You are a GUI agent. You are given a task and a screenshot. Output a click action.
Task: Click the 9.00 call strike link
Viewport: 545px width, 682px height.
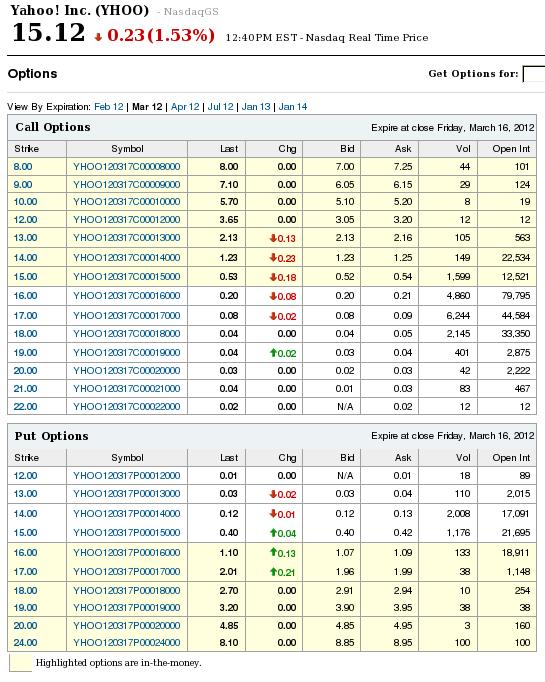(23, 184)
